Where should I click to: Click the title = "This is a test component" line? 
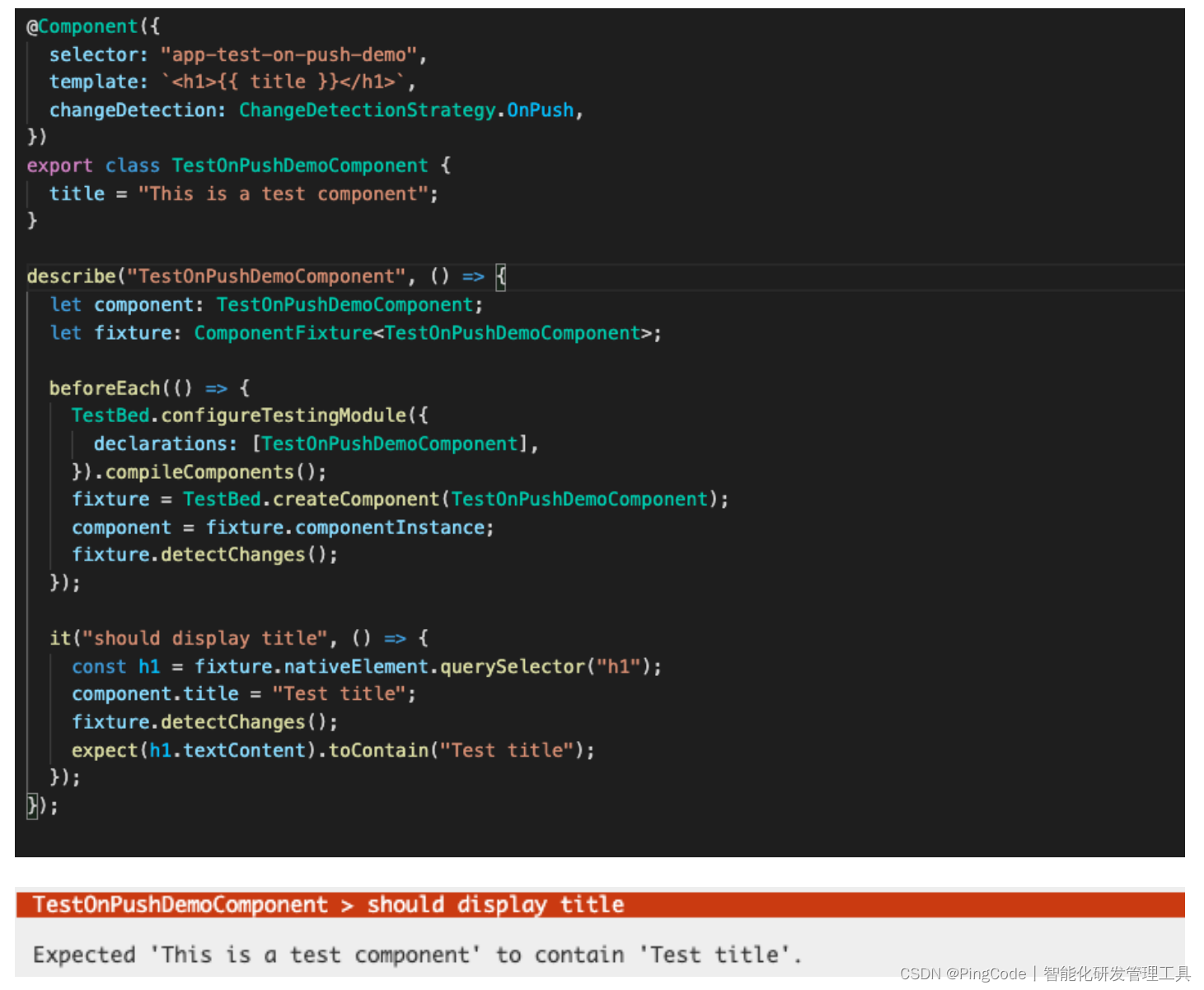244,194
